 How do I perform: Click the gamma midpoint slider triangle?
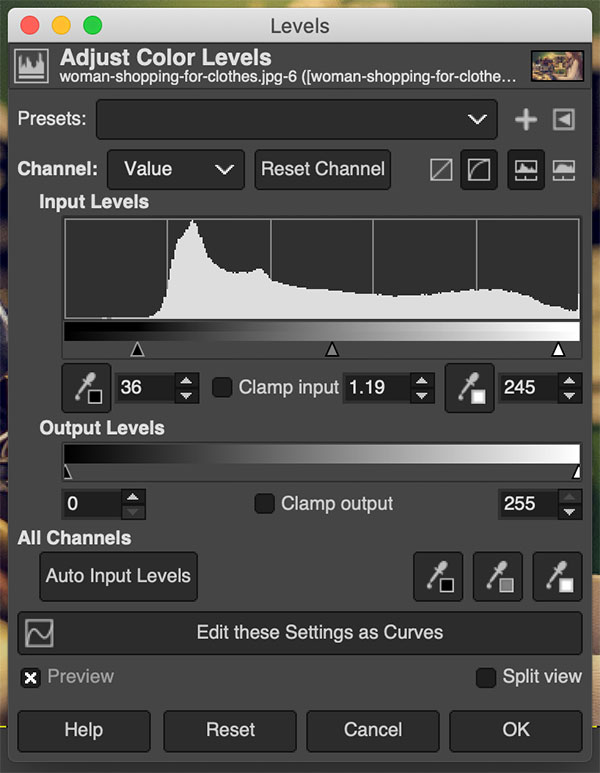(x=332, y=349)
